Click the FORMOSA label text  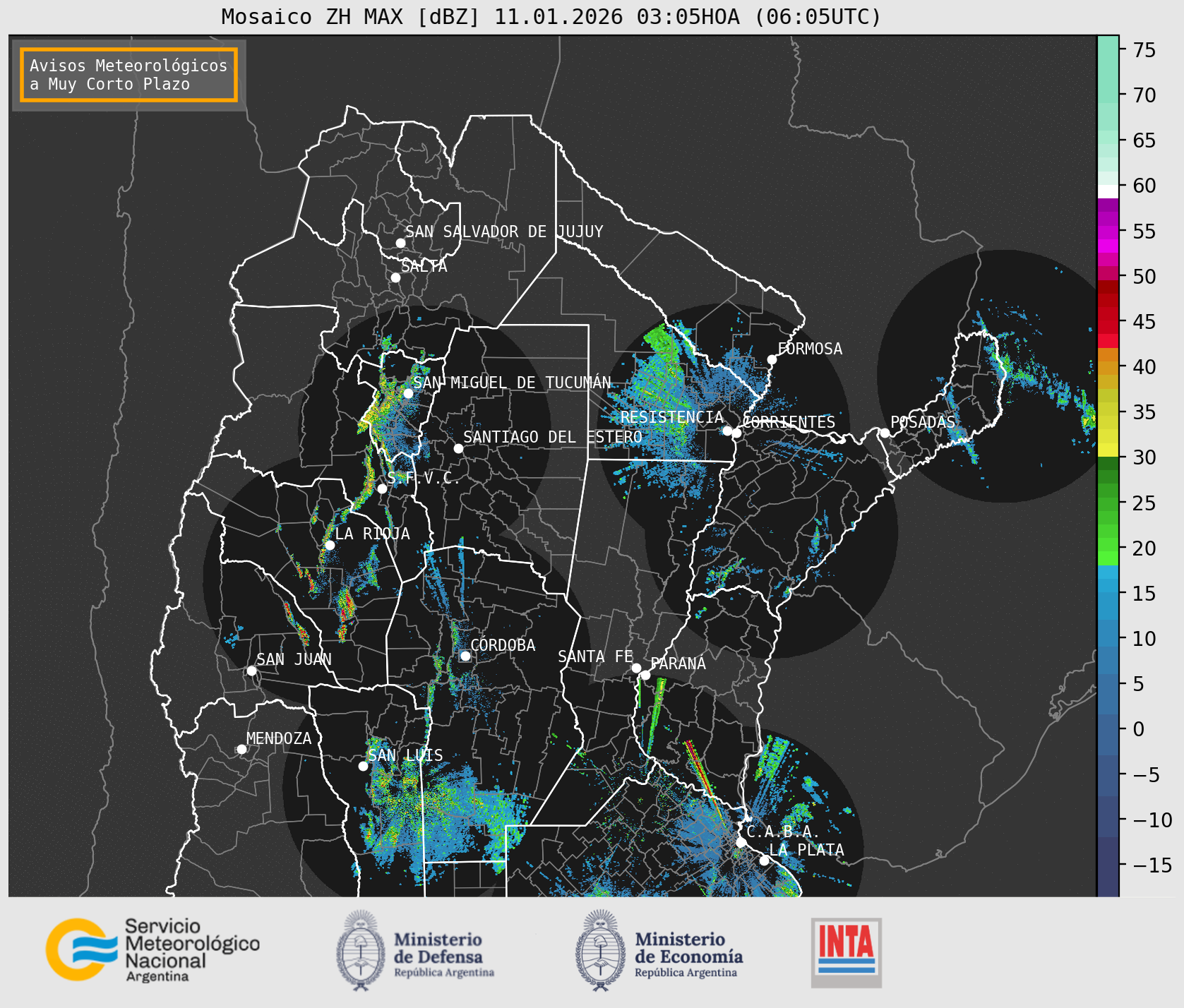point(810,349)
